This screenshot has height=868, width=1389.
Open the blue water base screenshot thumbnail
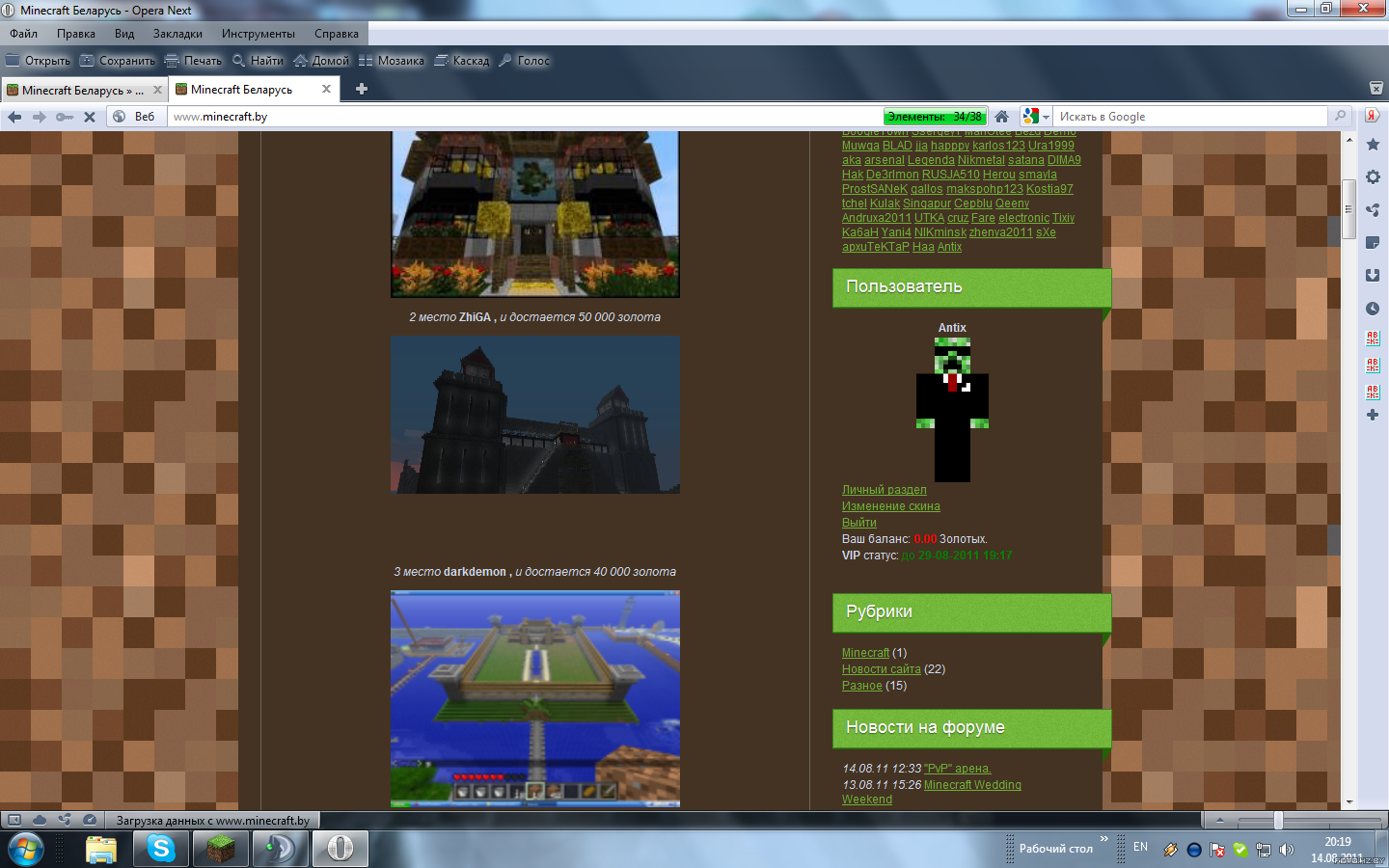point(535,698)
